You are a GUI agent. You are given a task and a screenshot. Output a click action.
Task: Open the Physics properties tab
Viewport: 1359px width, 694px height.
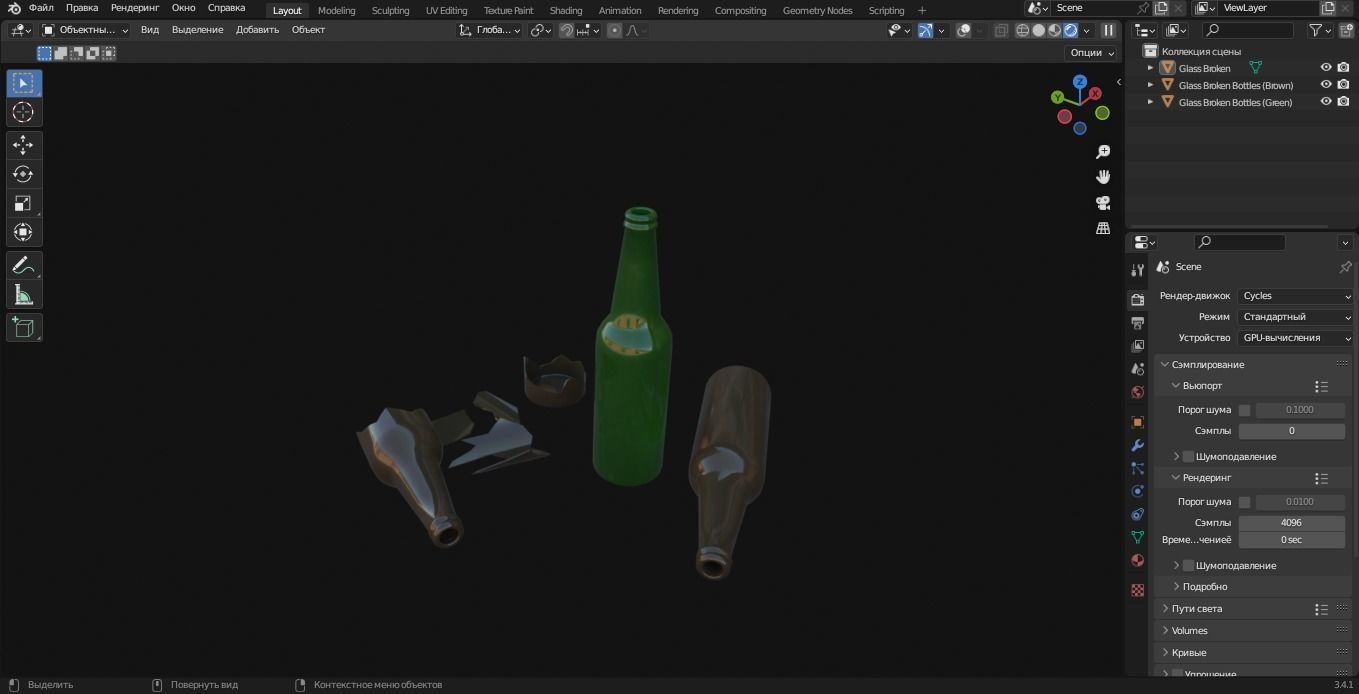click(x=1137, y=491)
